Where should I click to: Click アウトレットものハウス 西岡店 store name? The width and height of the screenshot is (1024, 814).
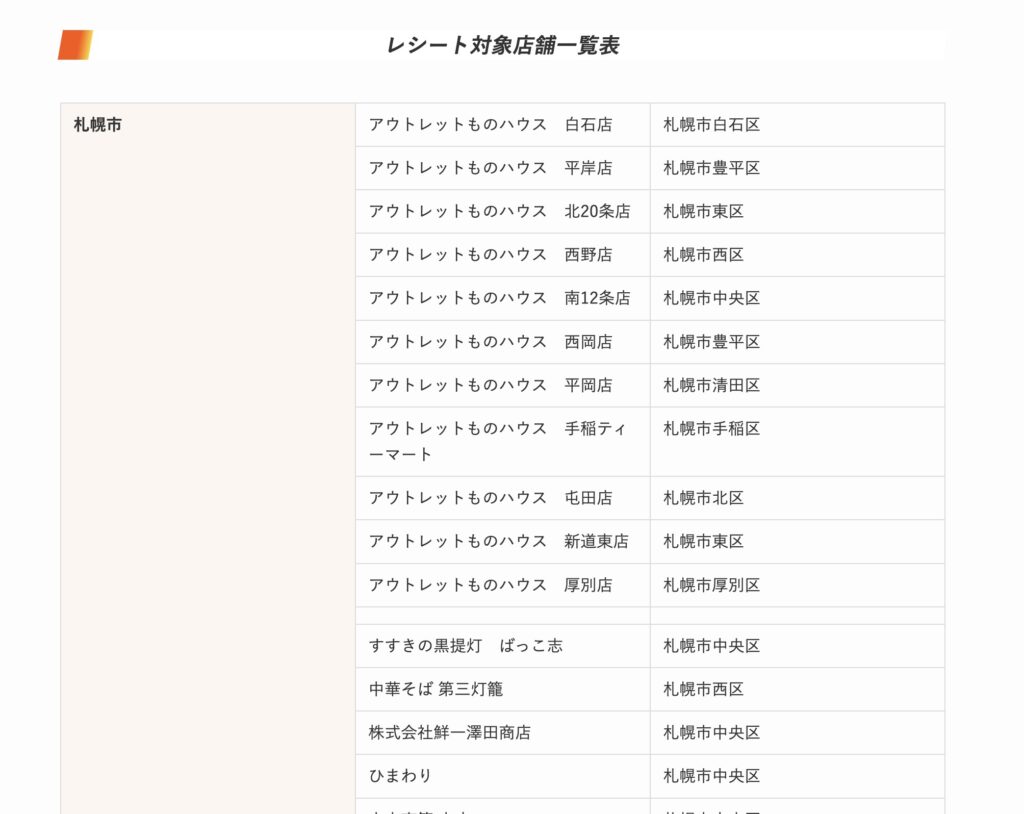click(x=490, y=342)
